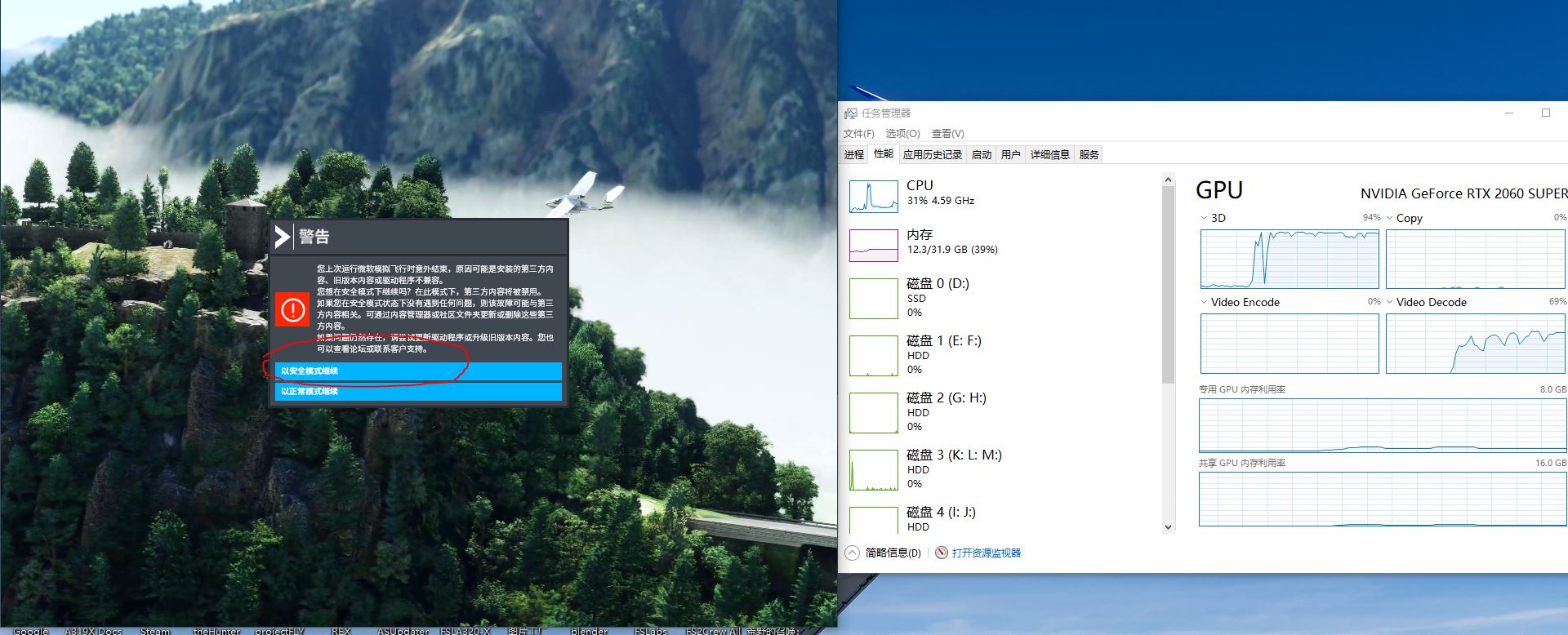Click the ASUpdater desktop shortcut label
Screen dimensions: 1568x635
point(403,631)
